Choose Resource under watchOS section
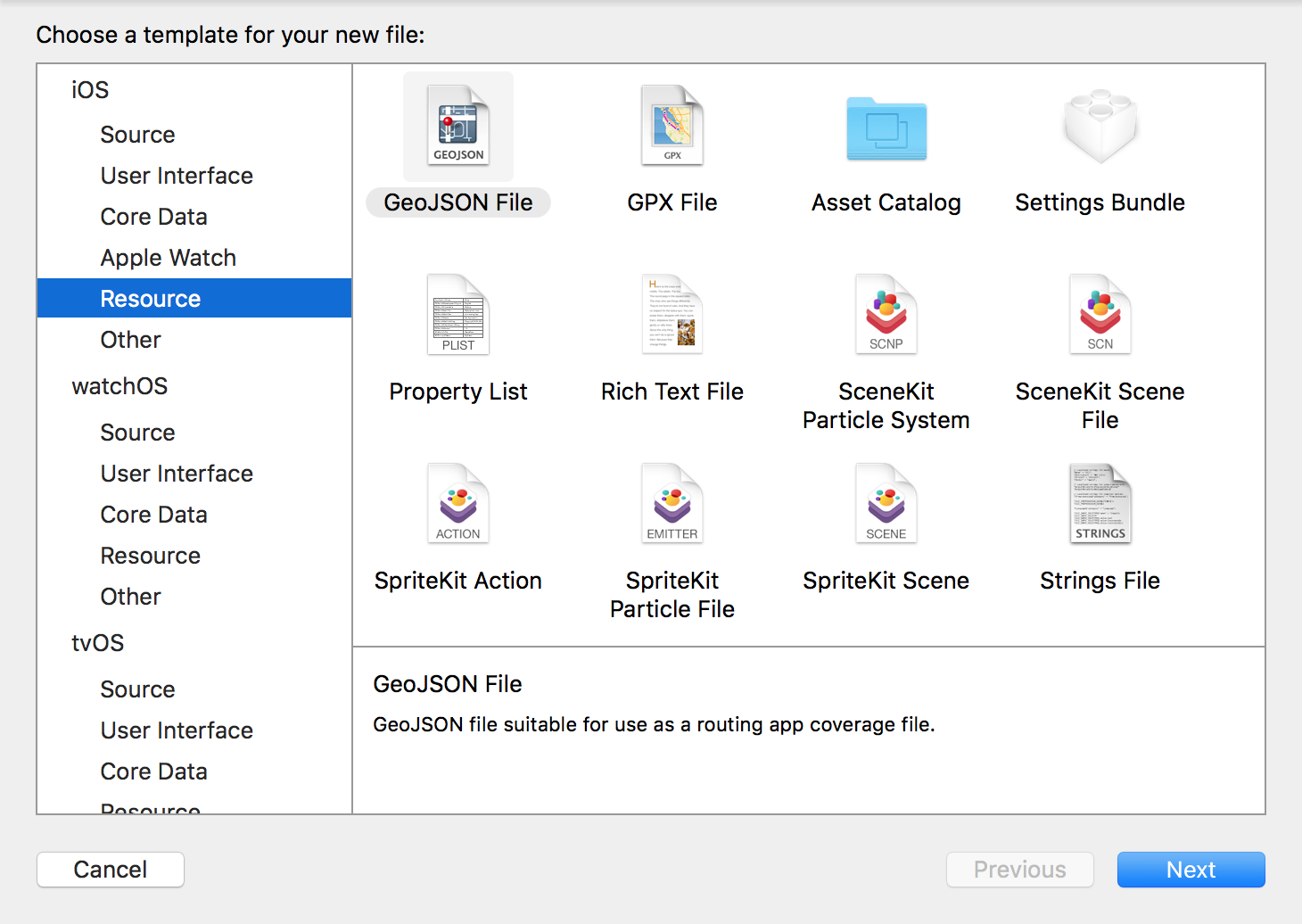 [150, 556]
